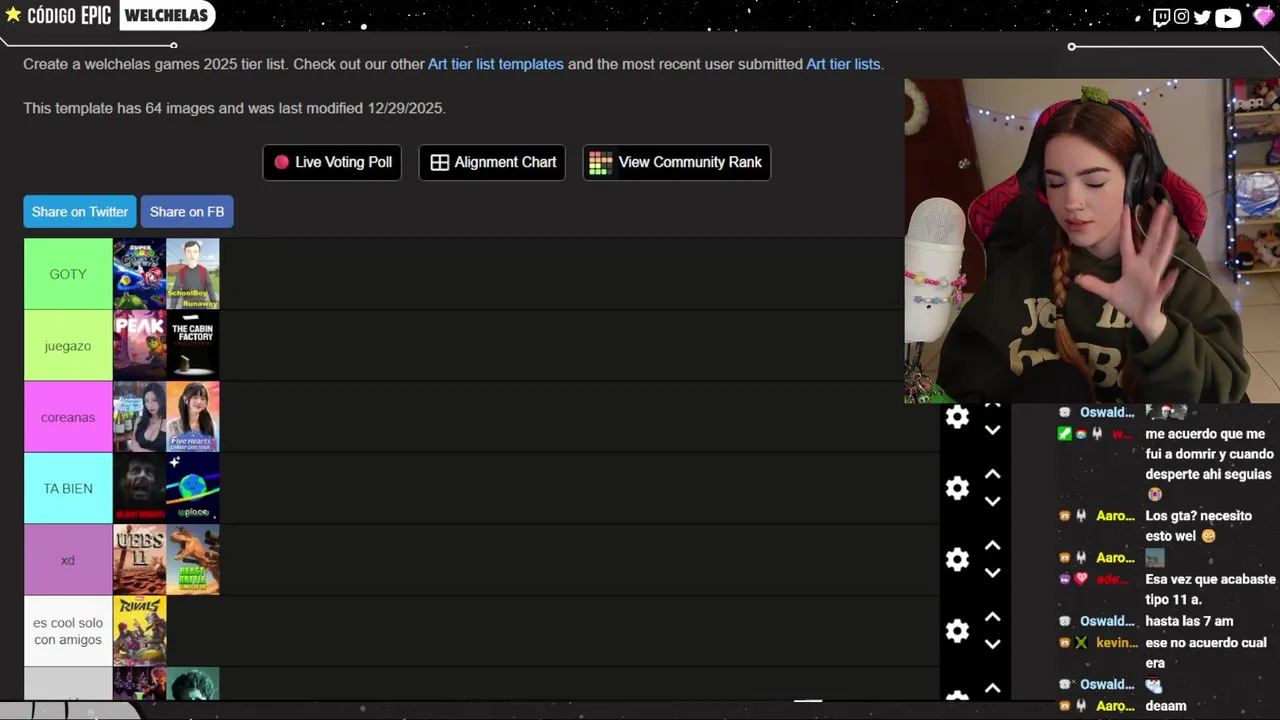Click chat message 'hasta las 7 am'
Image resolution: width=1280 pixels, height=720 pixels.
coord(1192,621)
